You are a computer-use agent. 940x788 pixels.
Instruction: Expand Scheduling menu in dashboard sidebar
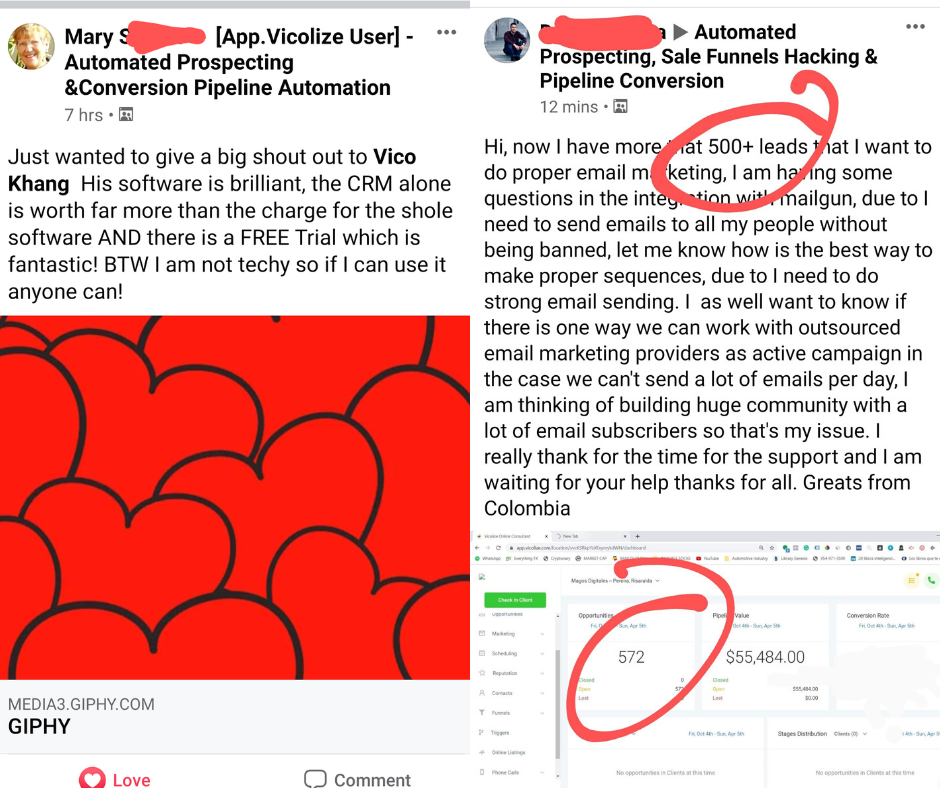tap(513, 654)
